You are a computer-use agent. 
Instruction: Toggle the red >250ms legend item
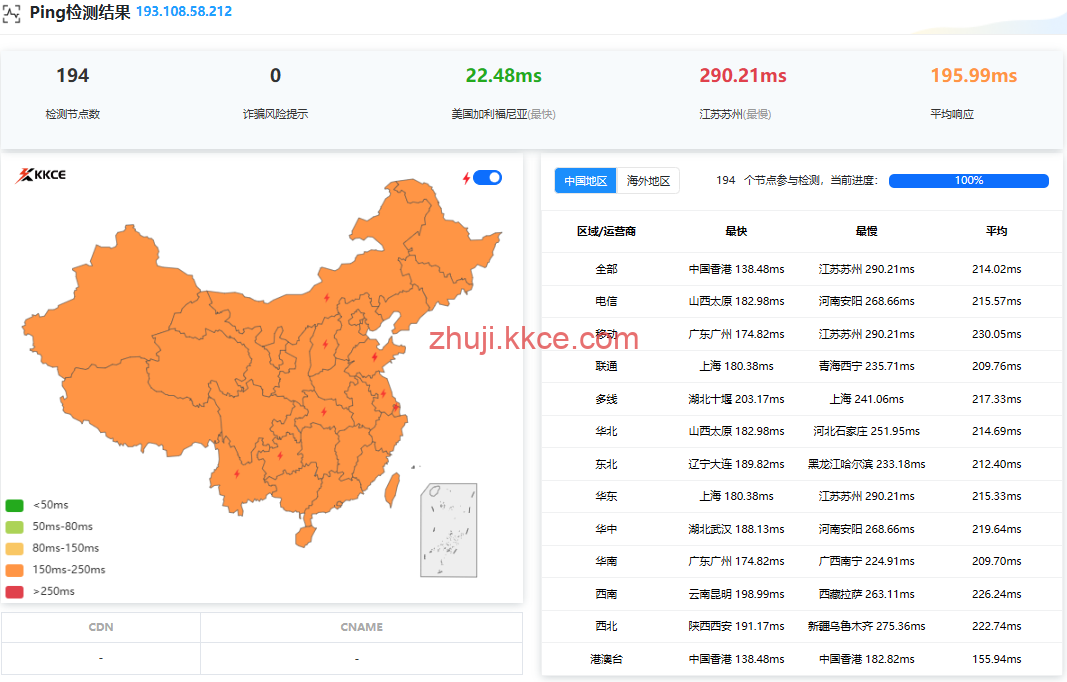(15, 591)
